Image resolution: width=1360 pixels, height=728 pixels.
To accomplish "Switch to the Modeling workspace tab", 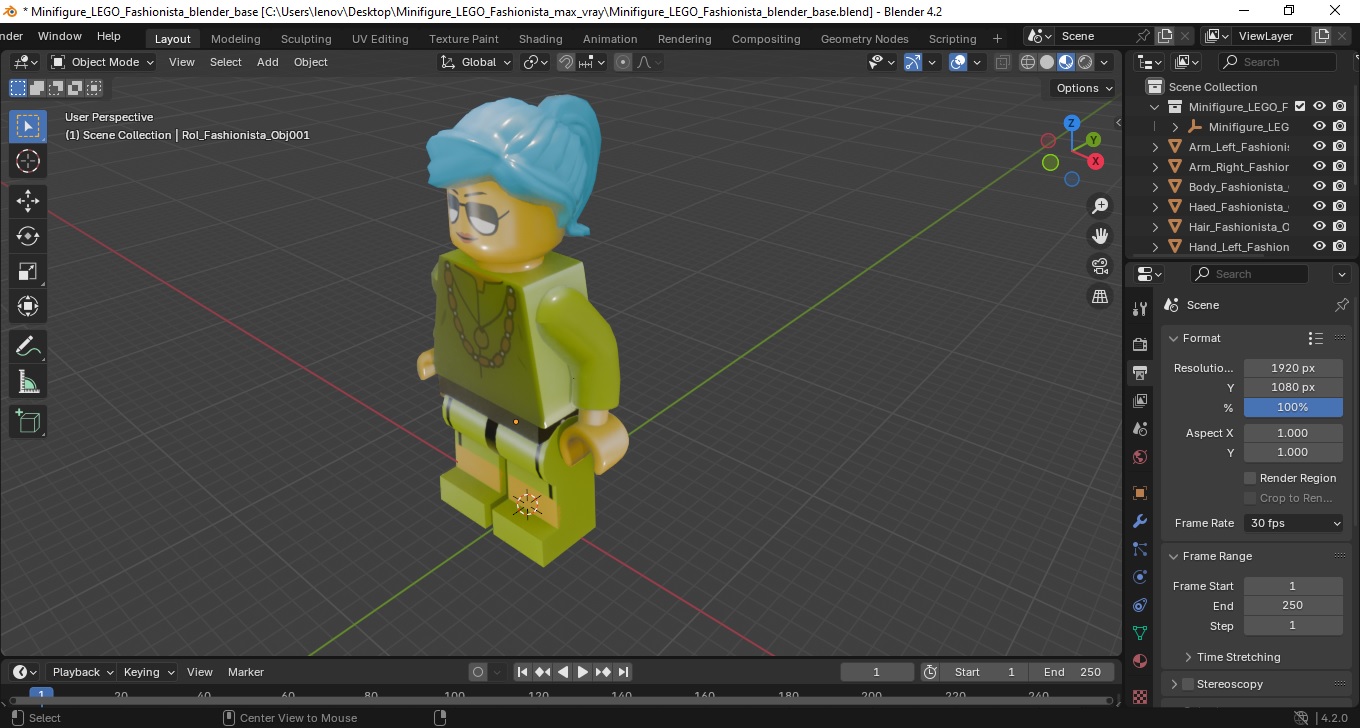I will click(x=236, y=39).
